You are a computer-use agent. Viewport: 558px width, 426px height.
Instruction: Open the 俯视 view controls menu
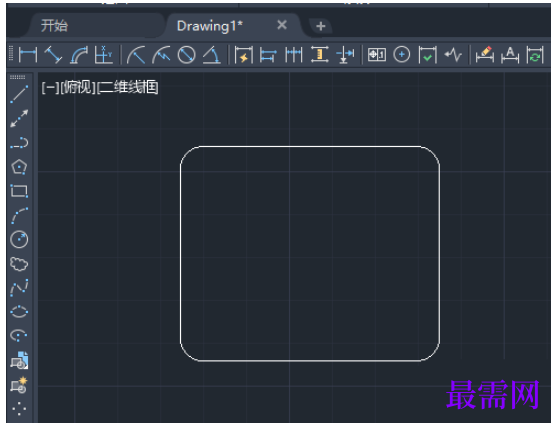78,88
